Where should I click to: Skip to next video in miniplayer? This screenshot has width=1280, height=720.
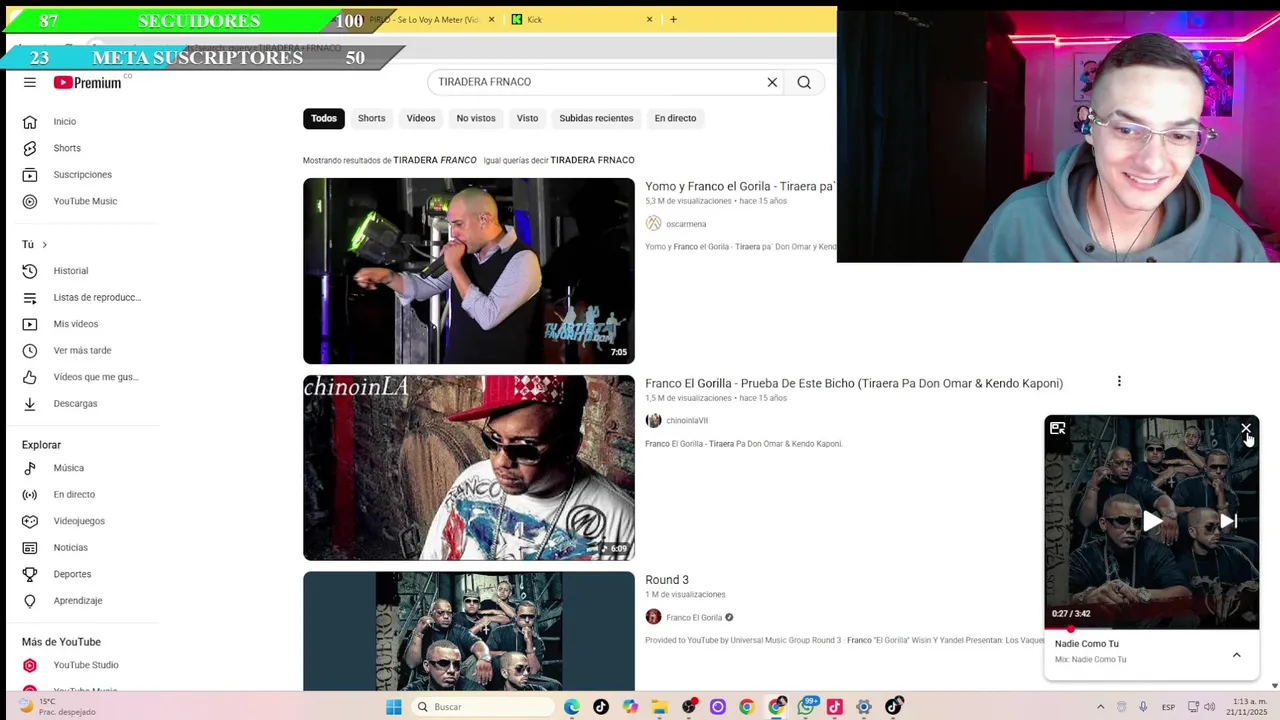1228,521
